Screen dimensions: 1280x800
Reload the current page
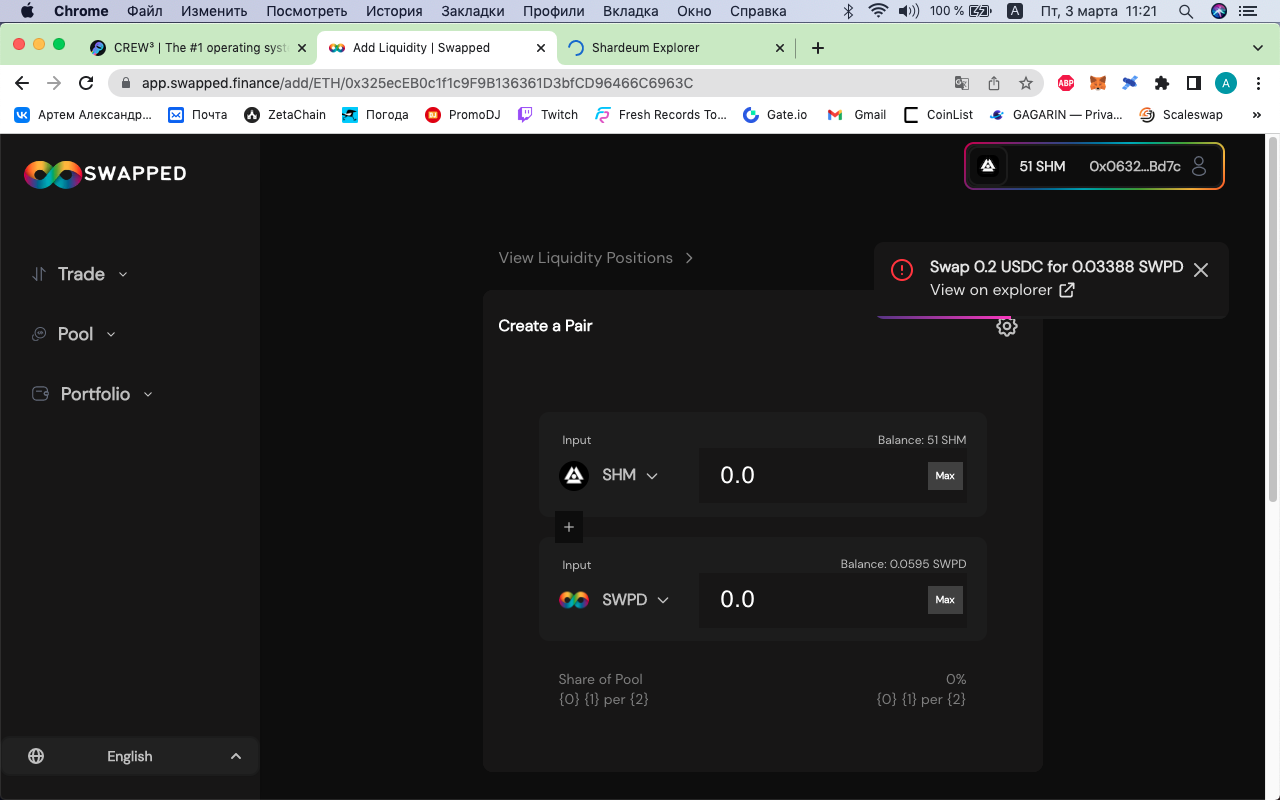[x=86, y=84]
